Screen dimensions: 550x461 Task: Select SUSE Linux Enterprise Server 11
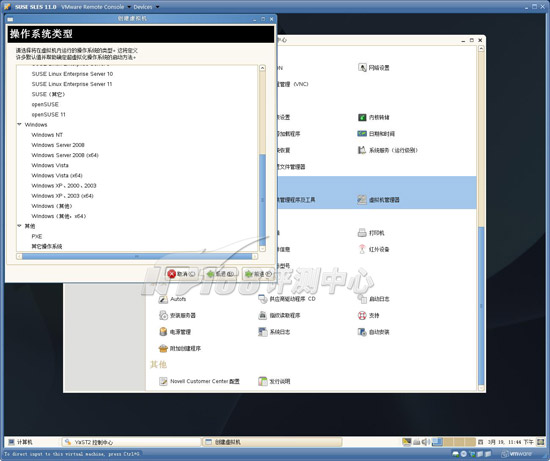(72, 84)
